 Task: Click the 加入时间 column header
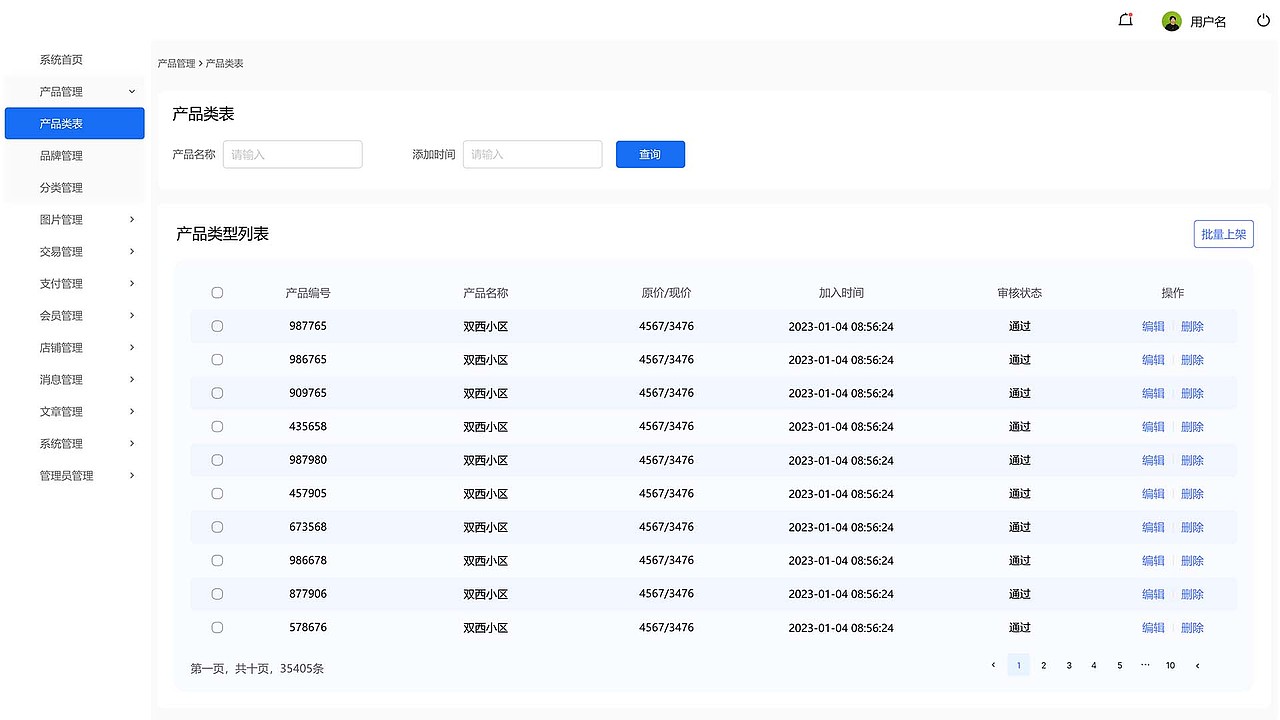point(841,293)
